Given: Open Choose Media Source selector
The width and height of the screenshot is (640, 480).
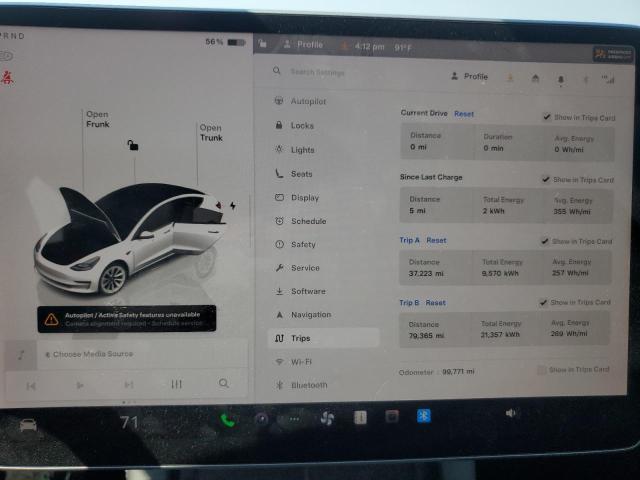Looking at the screenshot, I should [92, 354].
